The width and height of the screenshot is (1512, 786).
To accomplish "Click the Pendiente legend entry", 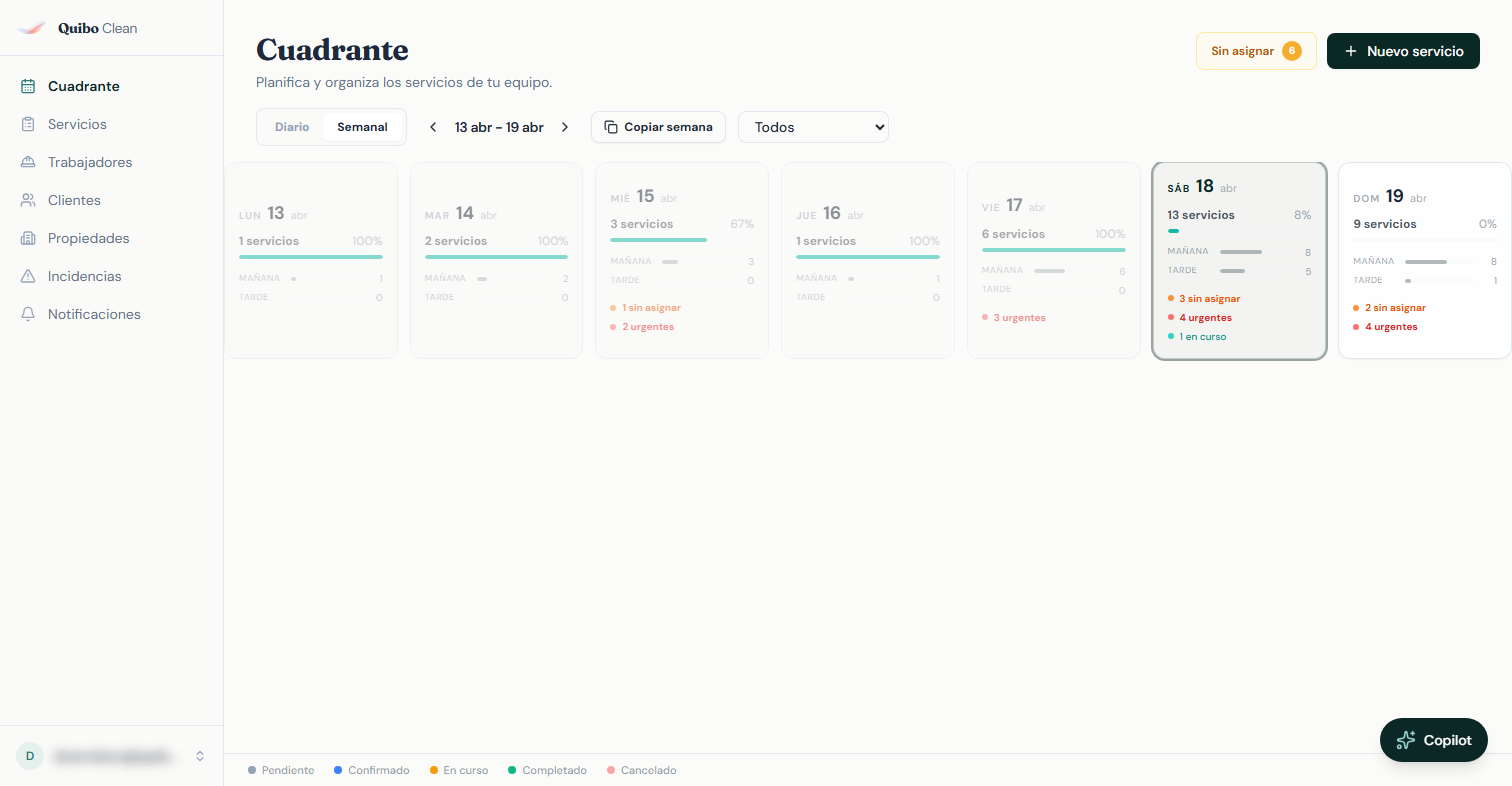I will (x=281, y=770).
